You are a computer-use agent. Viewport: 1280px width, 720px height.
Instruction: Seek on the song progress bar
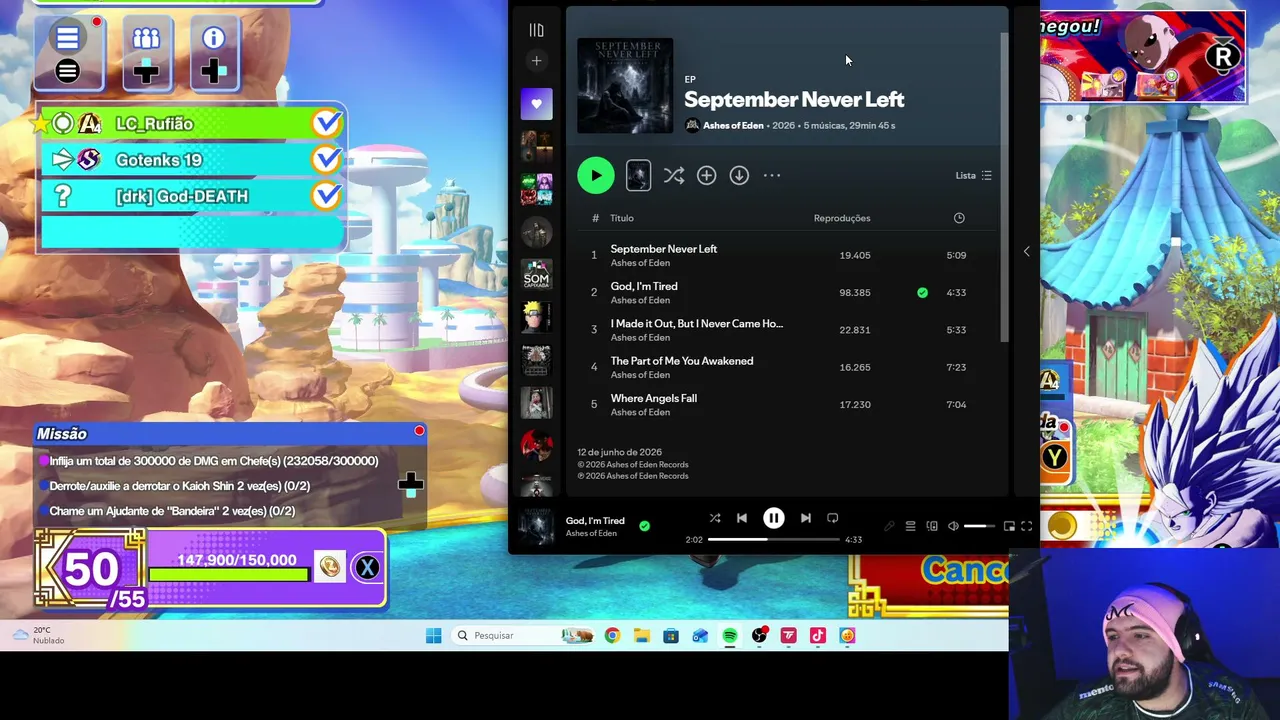point(775,540)
